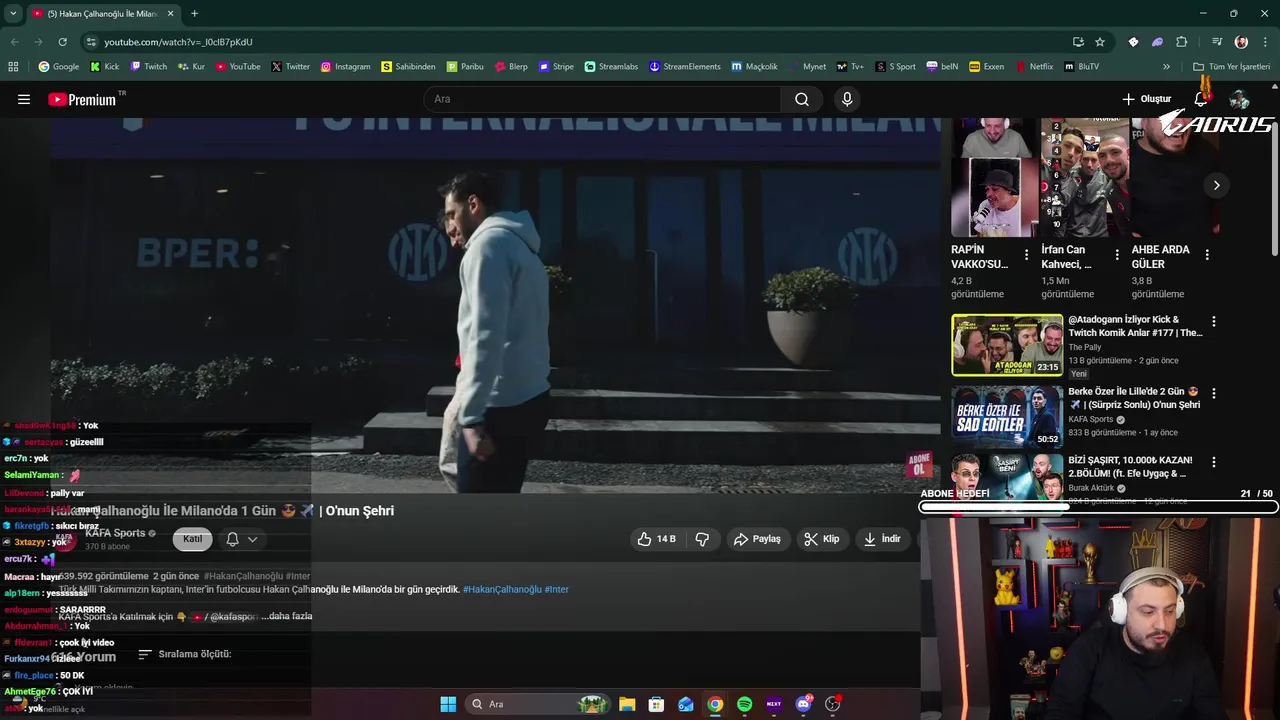Open the StreamElements bookmark
This screenshot has height=720, width=1280.
pyautogui.click(x=684, y=67)
